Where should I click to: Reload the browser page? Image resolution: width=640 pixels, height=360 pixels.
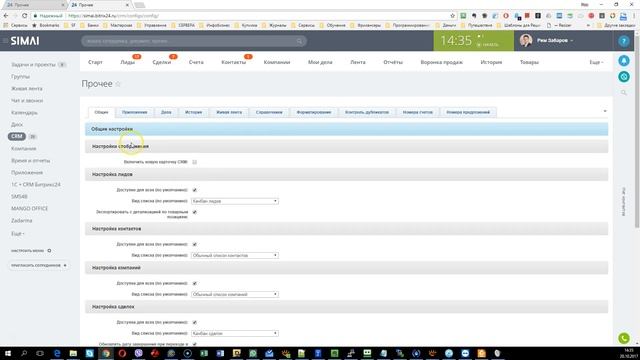pos(24,16)
